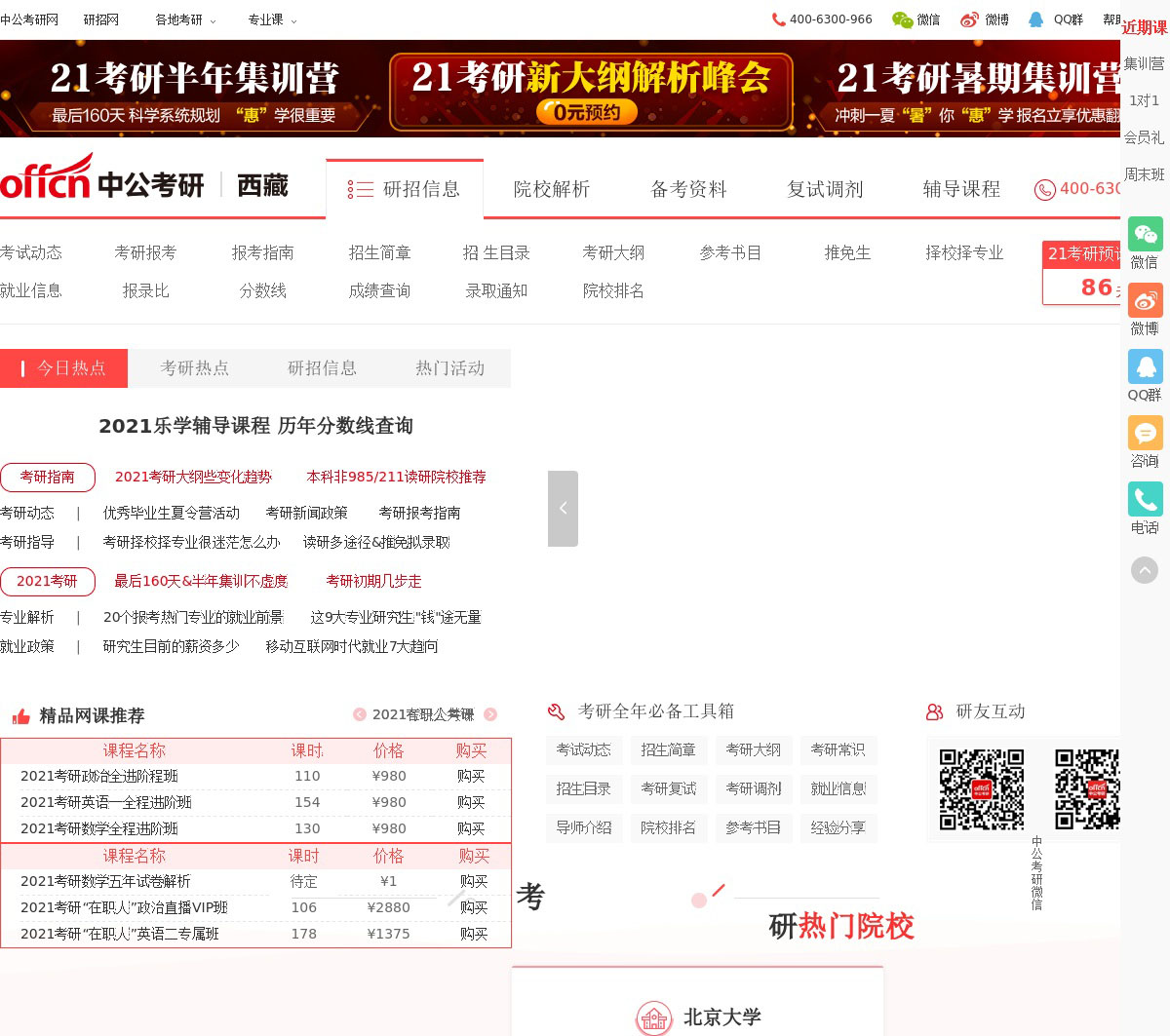1170x1036 pixels.
Task: Click the offcn 中公考研 logo
Action: [x=102, y=180]
